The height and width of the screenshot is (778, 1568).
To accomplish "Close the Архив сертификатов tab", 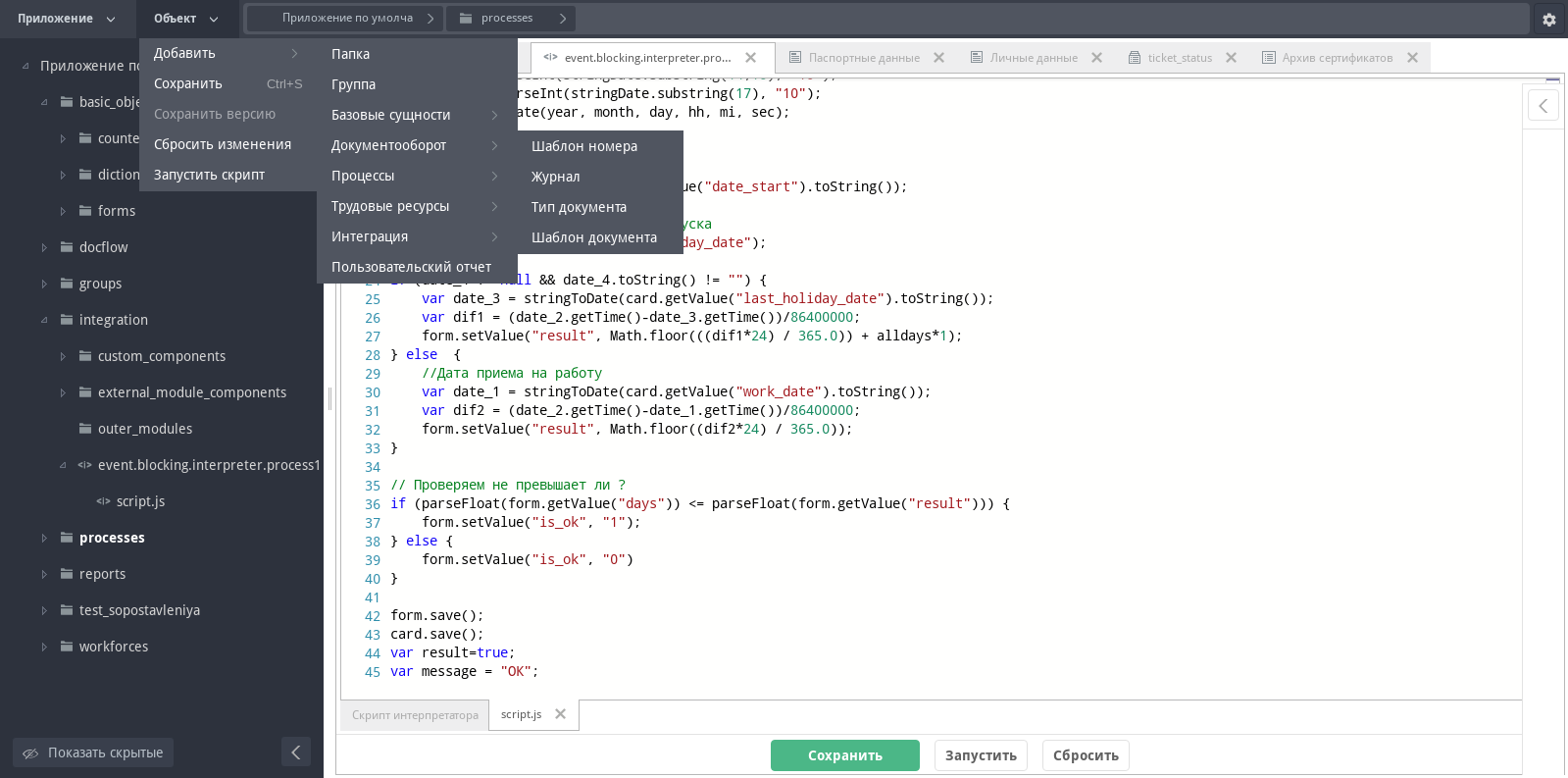I will click(x=1412, y=57).
